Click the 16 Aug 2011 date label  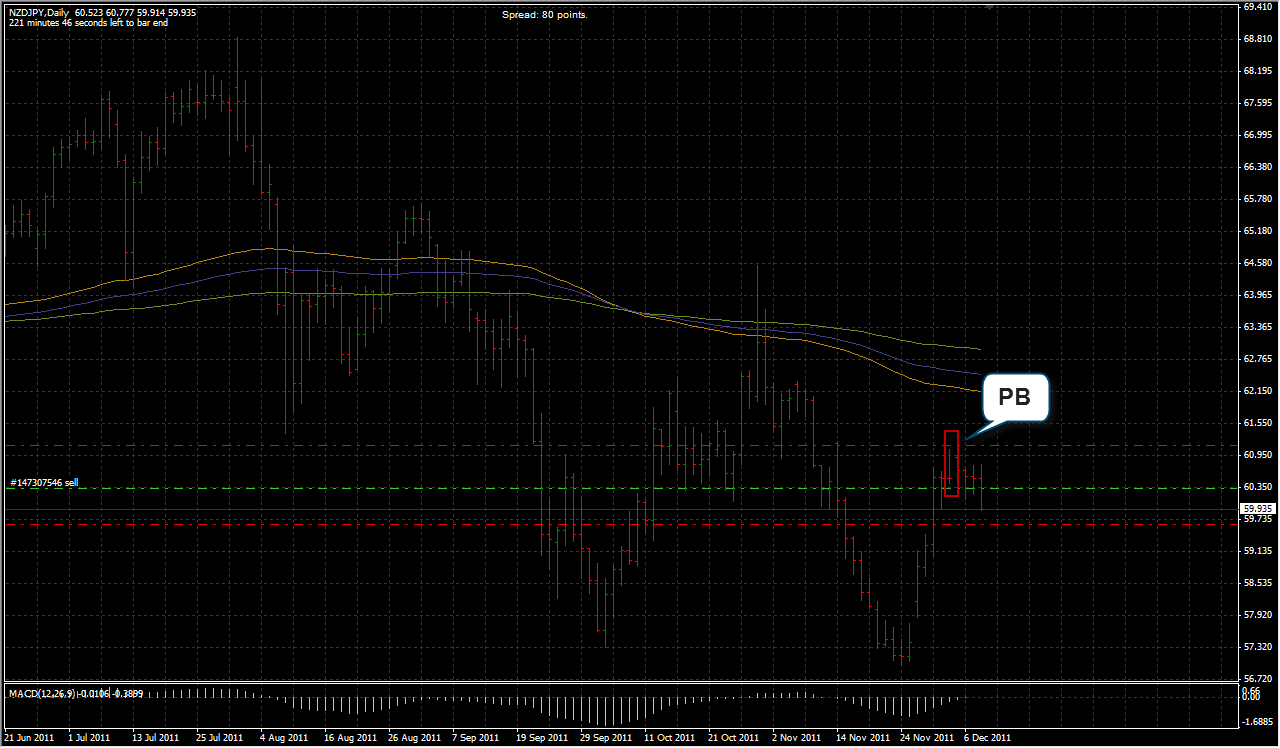(x=350, y=738)
